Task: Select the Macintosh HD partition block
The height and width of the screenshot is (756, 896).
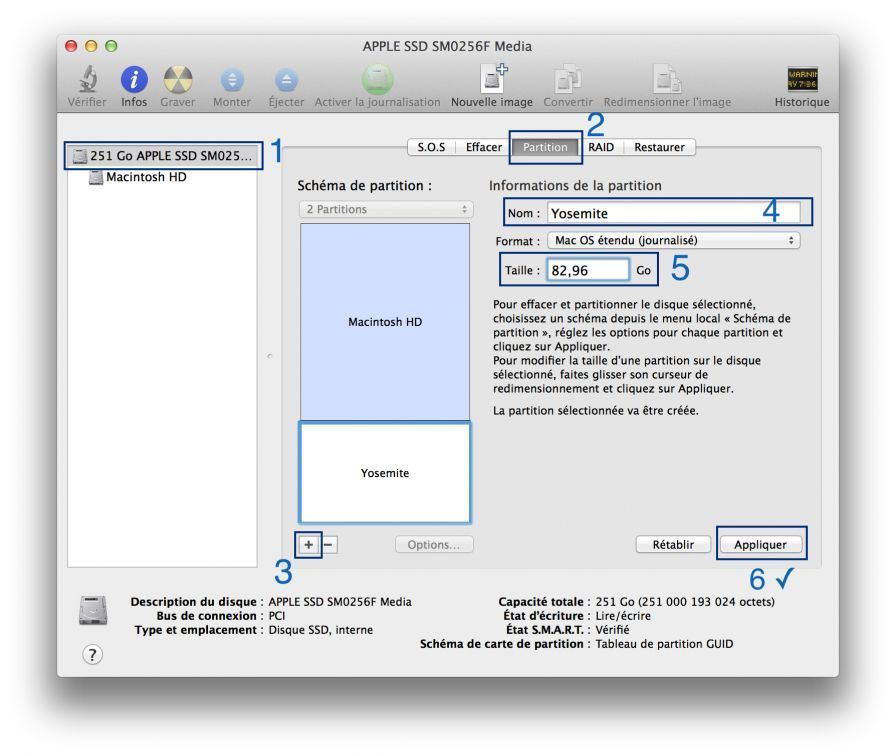Action: (x=385, y=322)
